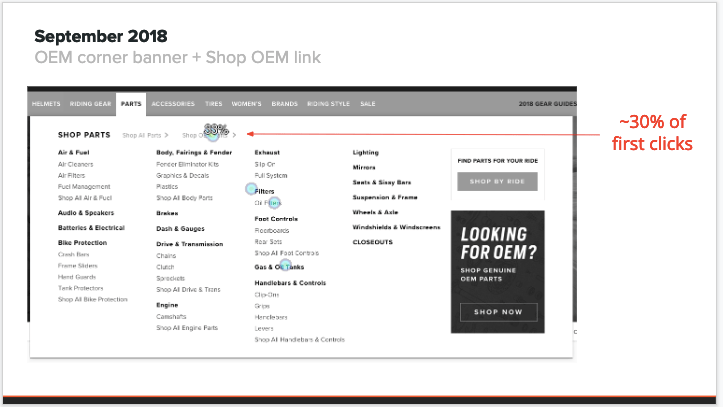Open the Helmets navigation menu
The image size is (723, 407).
pyautogui.click(x=46, y=104)
